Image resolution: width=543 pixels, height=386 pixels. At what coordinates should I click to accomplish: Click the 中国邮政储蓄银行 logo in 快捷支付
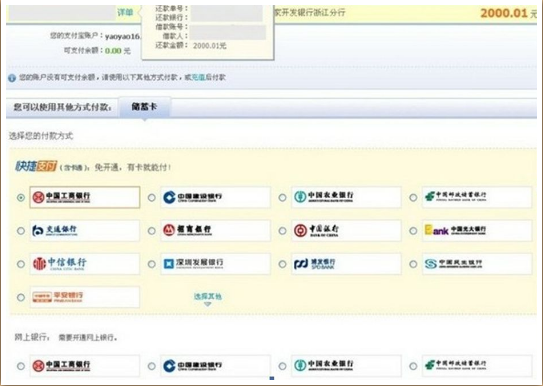coord(477,197)
